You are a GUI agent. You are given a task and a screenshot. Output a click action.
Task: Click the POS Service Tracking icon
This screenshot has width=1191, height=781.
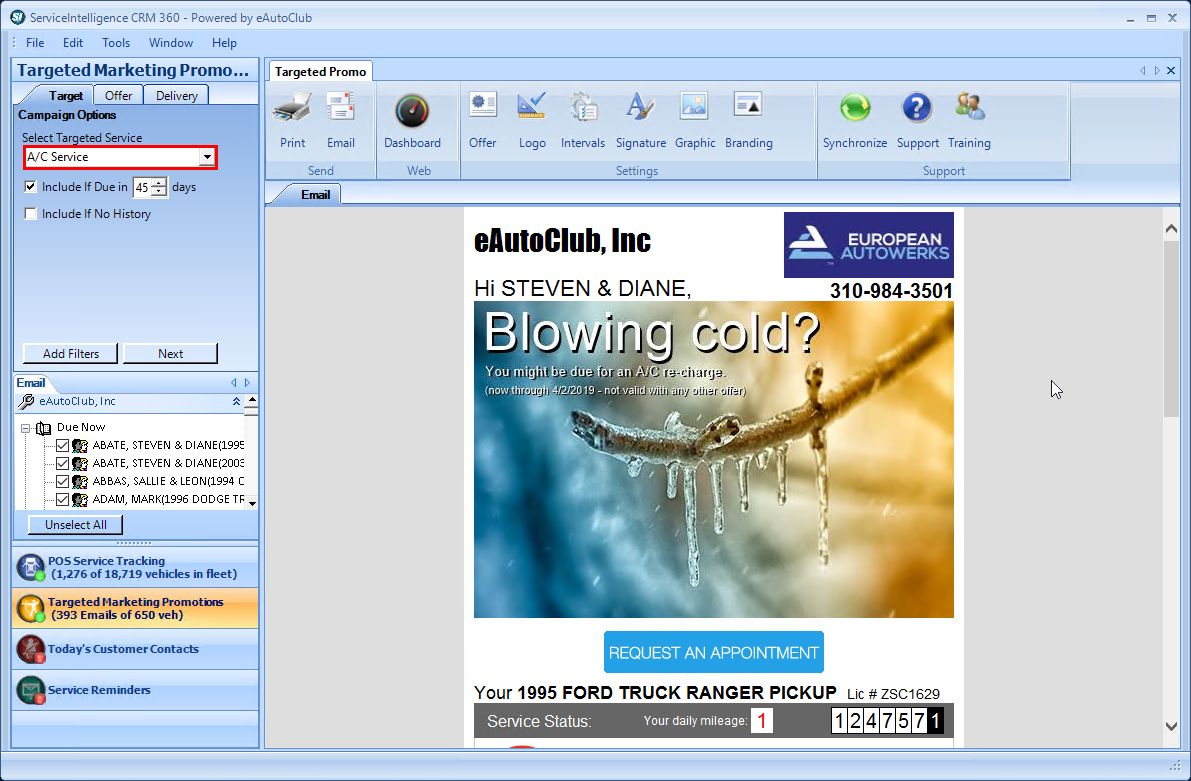point(31,568)
